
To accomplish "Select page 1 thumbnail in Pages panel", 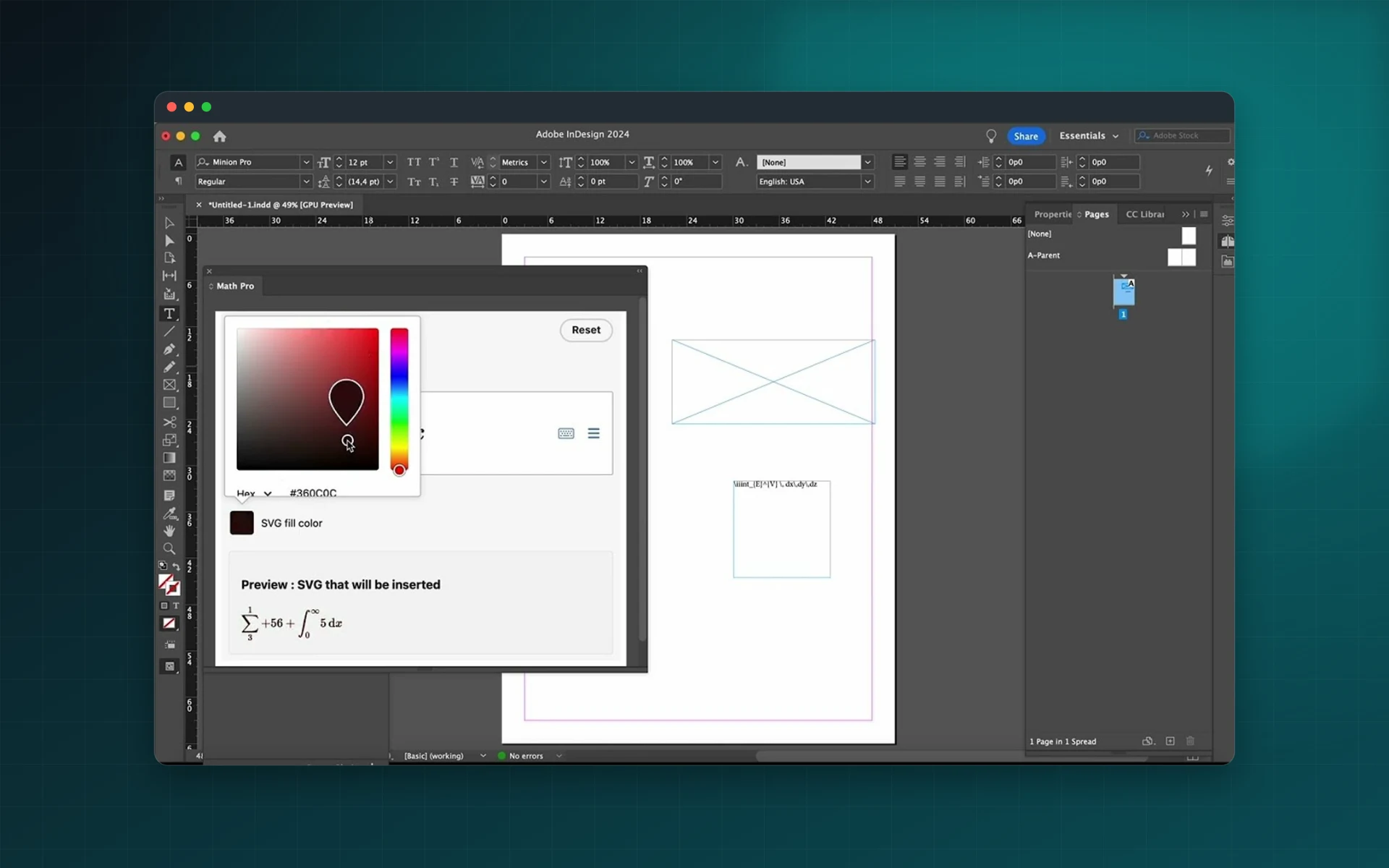I will 1123,292.
